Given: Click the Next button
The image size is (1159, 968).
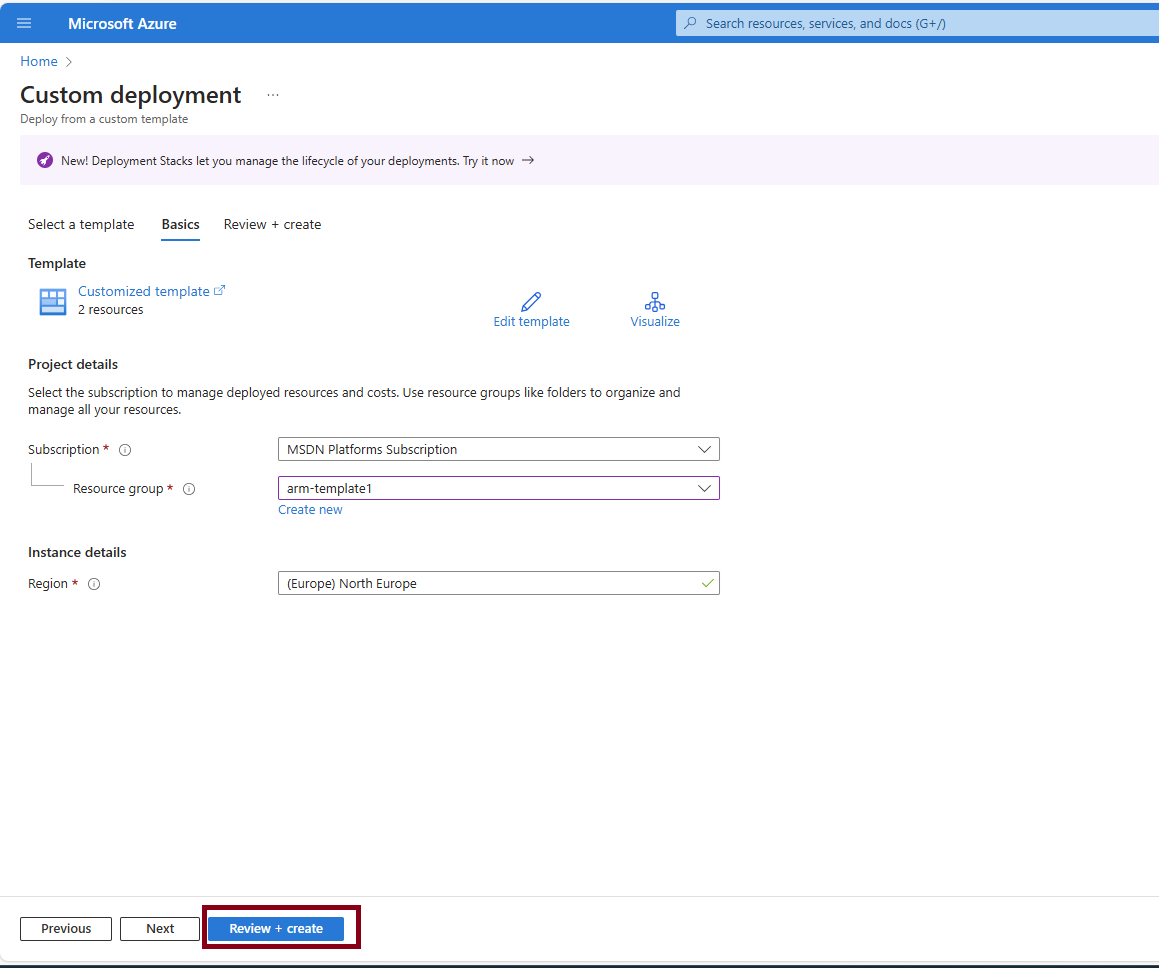Looking at the screenshot, I should [160, 929].
